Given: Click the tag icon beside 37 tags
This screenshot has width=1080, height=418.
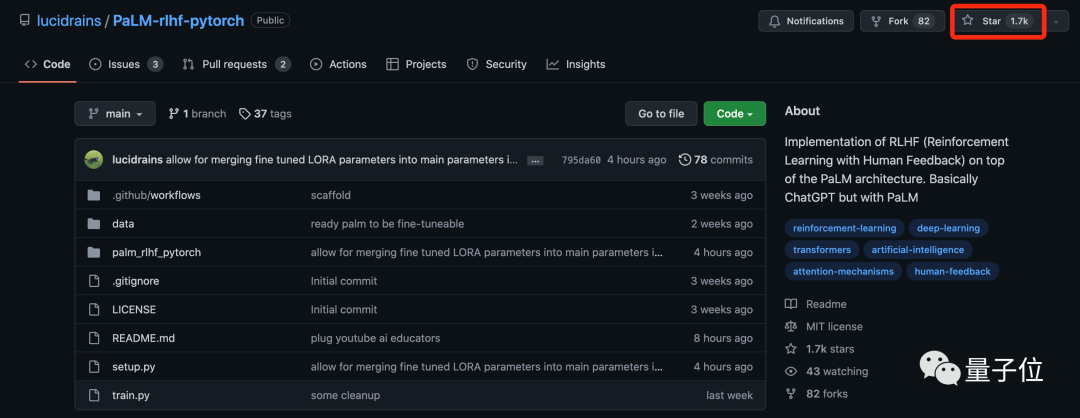Looking at the screenshot, I should (x=244, y=114).
